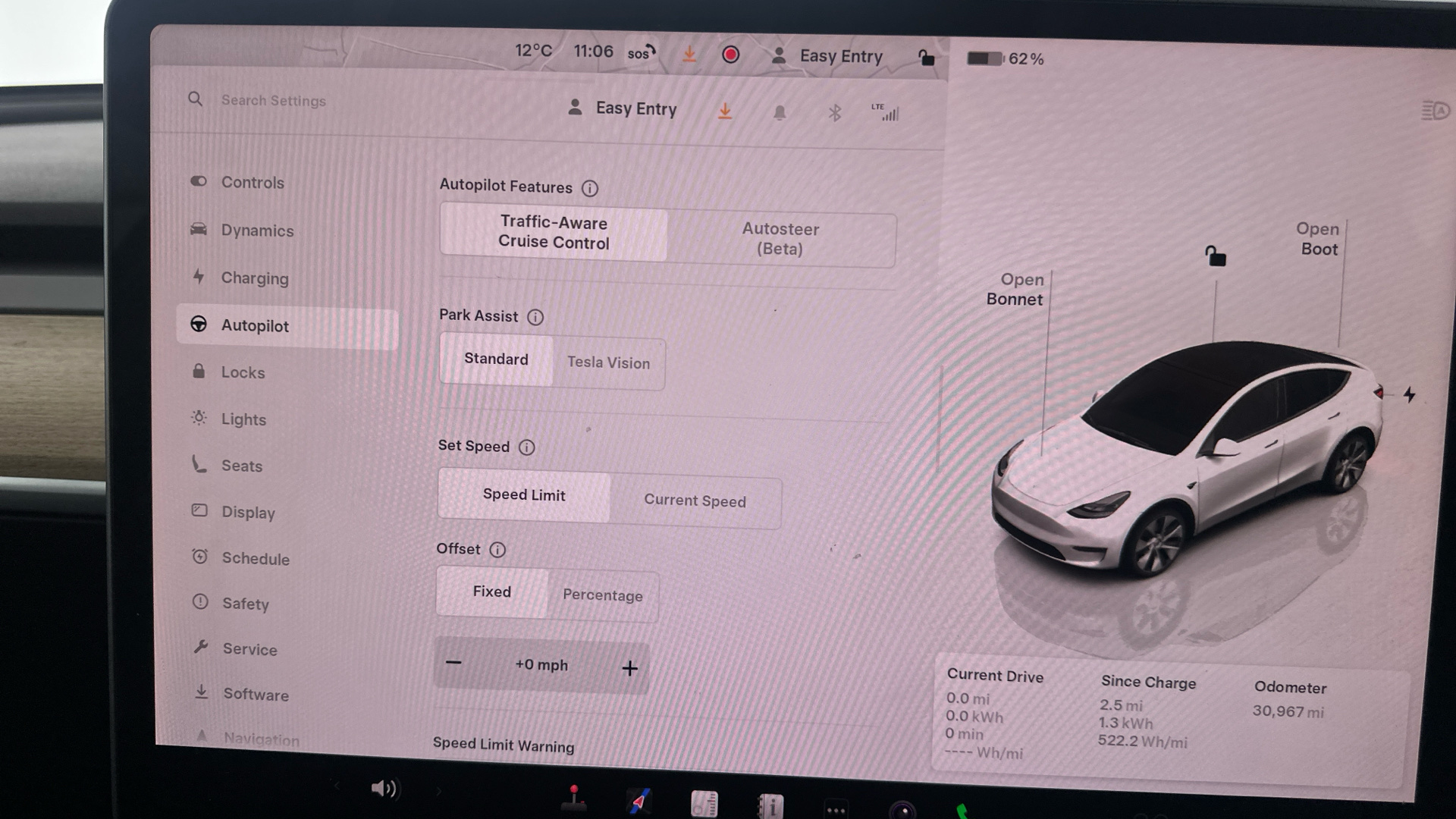
Task: Set speed mode to Current Speed
Action: pyautogui.click(x=695, y=501)
